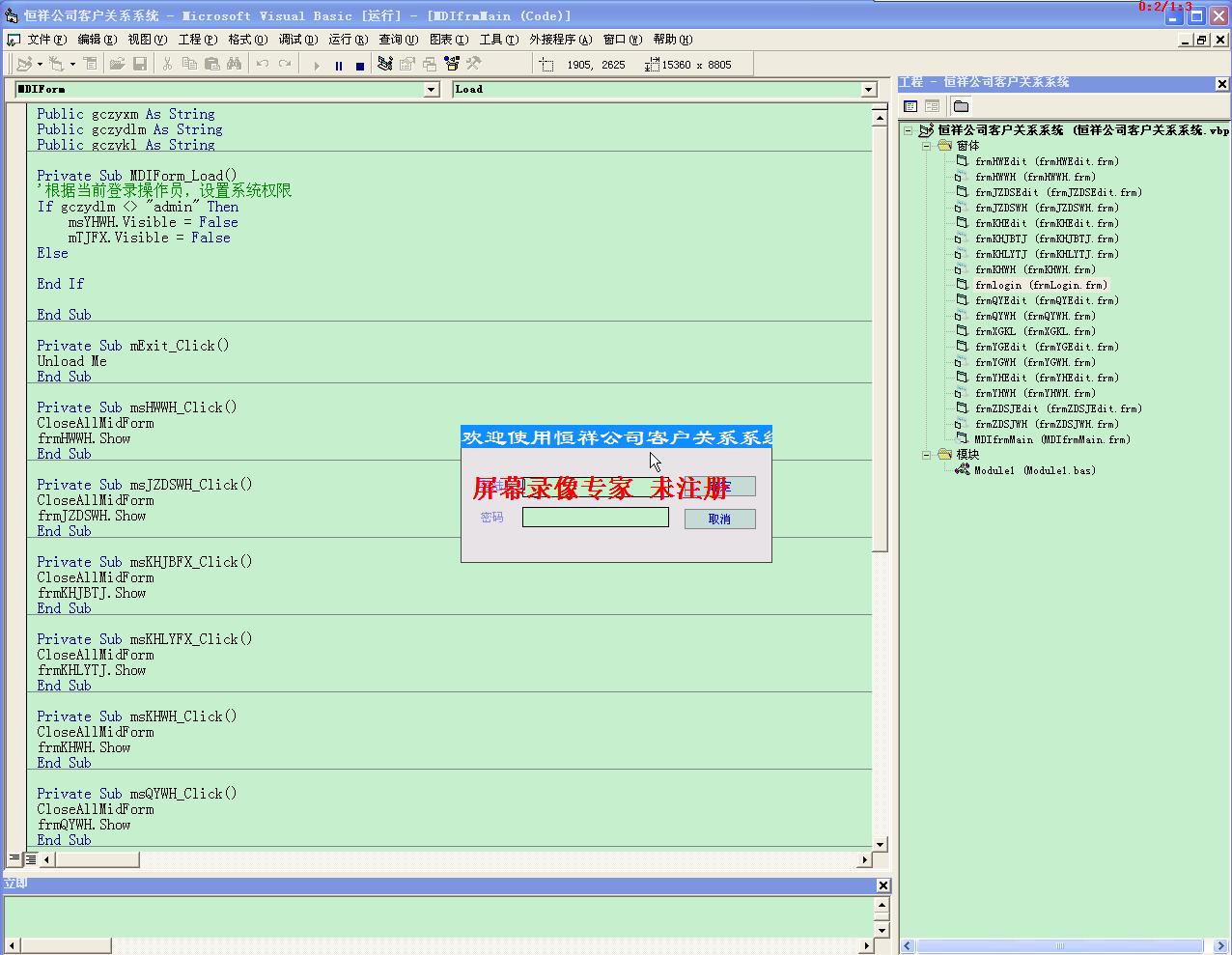Click the Copy toolbar icon

[x=189, y=64]
